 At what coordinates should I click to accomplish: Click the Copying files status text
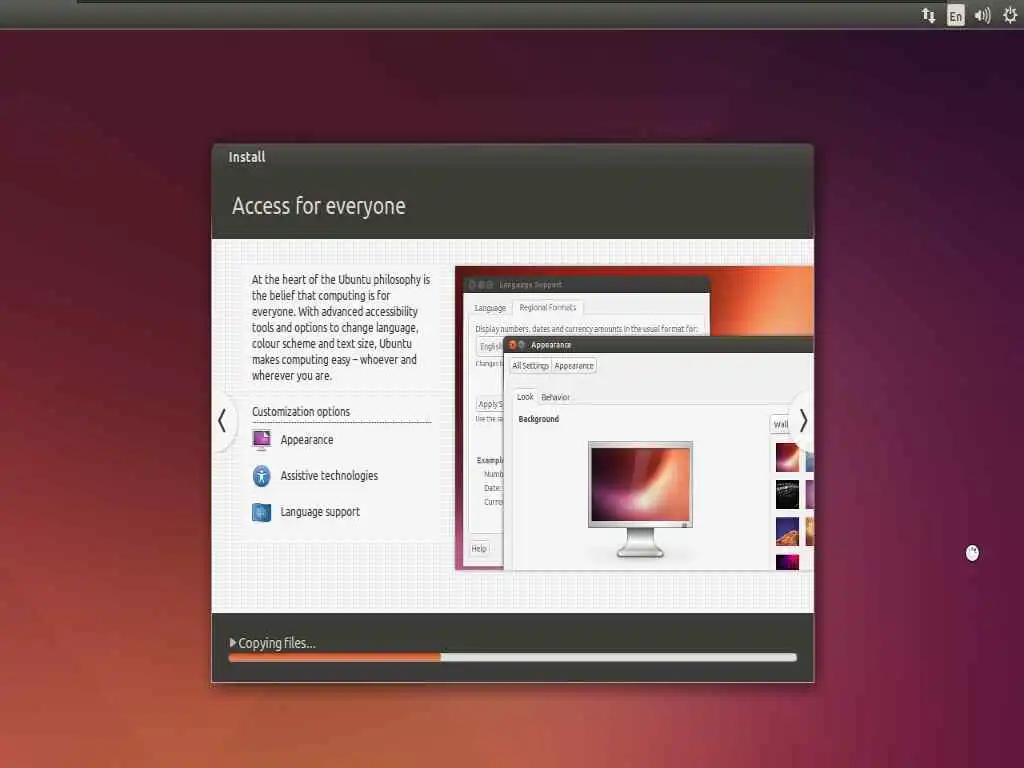[x=277, y=643]
